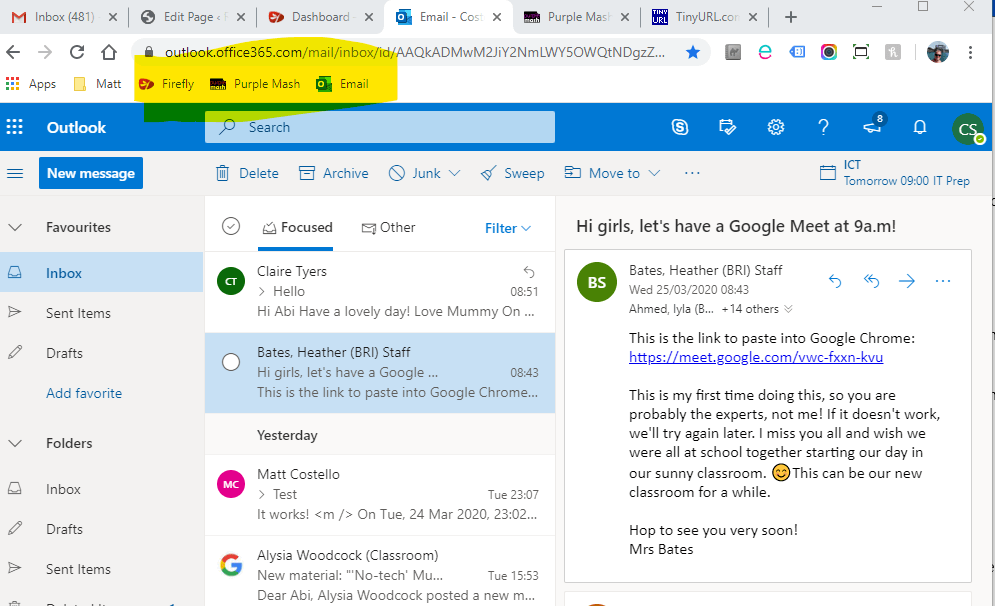
Task: Expand the Junk dropdown arrow
Action: tap(454, 173)
